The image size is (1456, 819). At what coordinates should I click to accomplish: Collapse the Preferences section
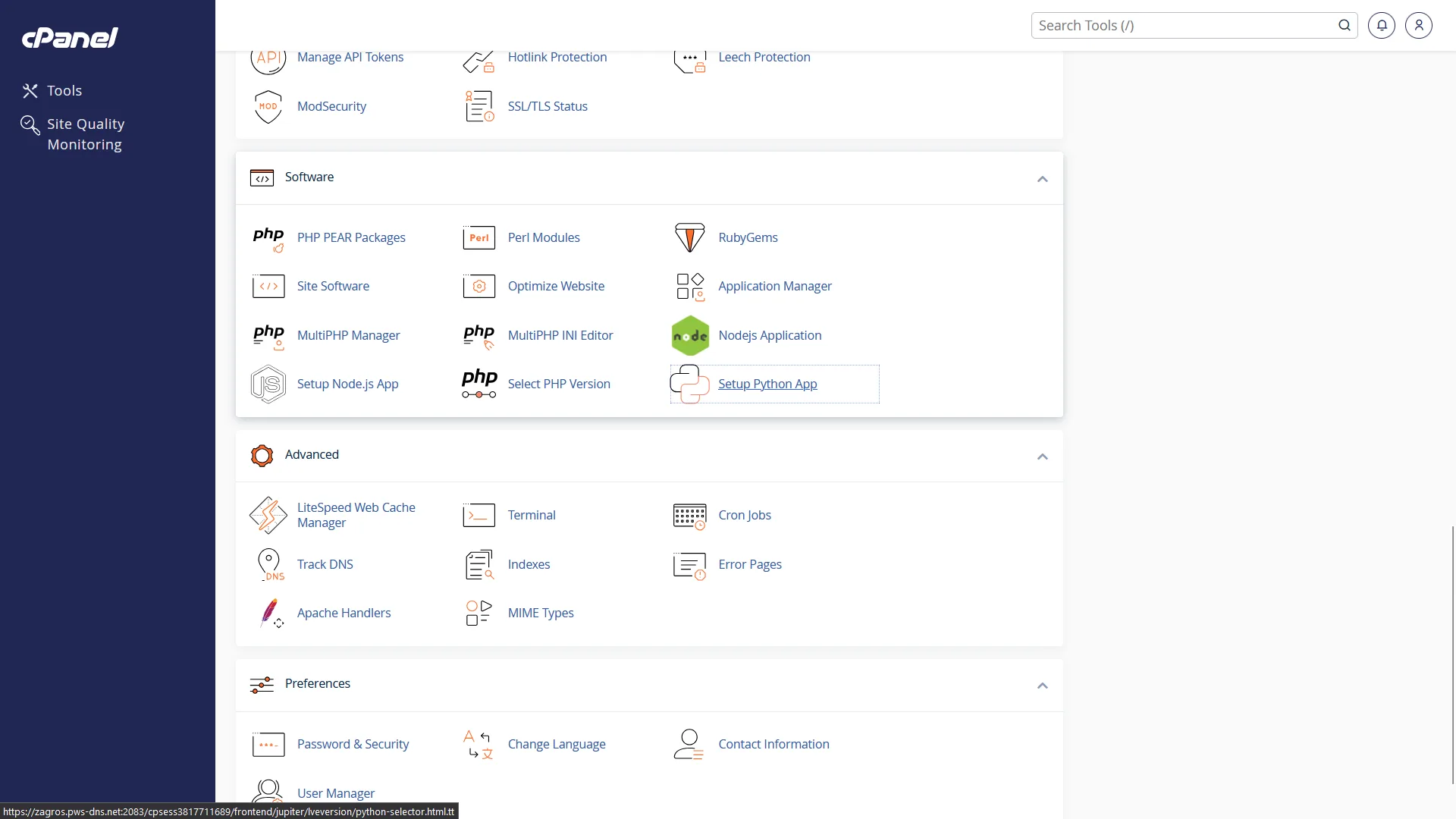click(x=1043, y=686)
